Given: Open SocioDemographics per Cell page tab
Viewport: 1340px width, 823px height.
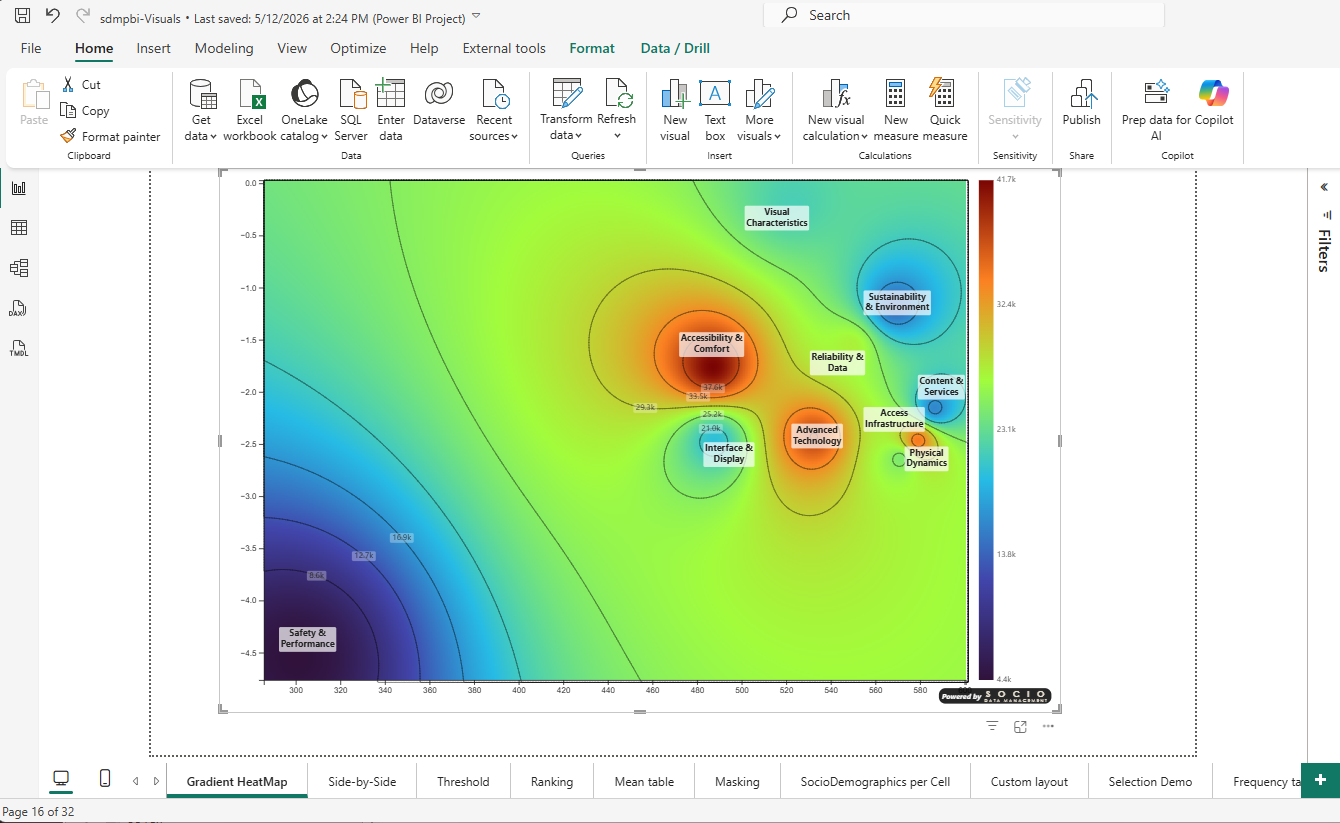Looking at the screenshot, I should tap(875, 781).
